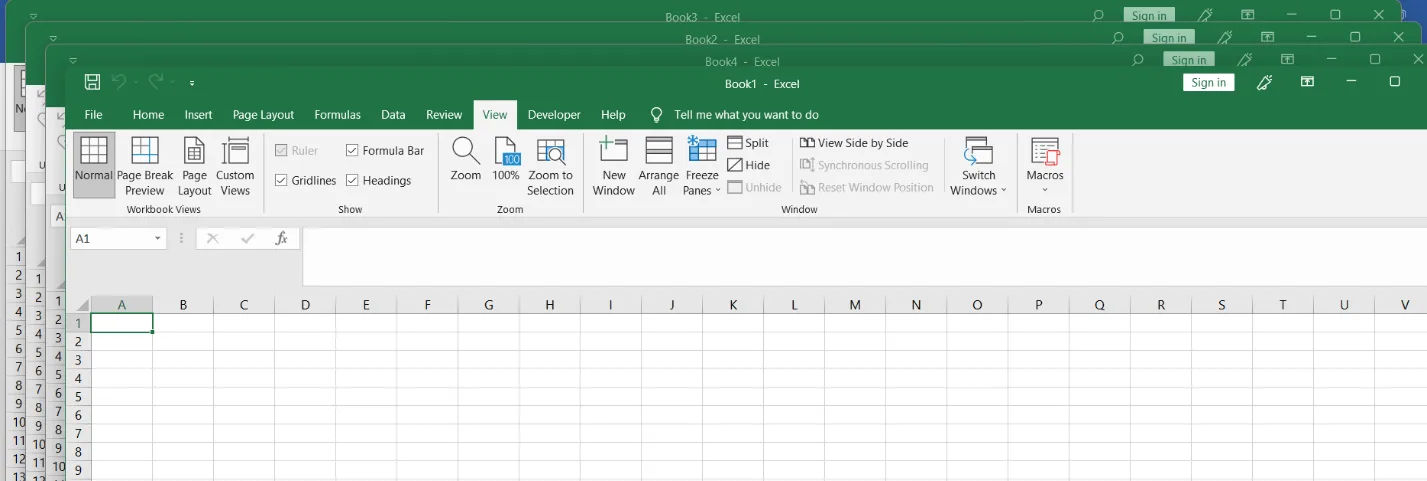Click the Save icon in Book1 title bar
1427x481 pixels.
point(92,83)
